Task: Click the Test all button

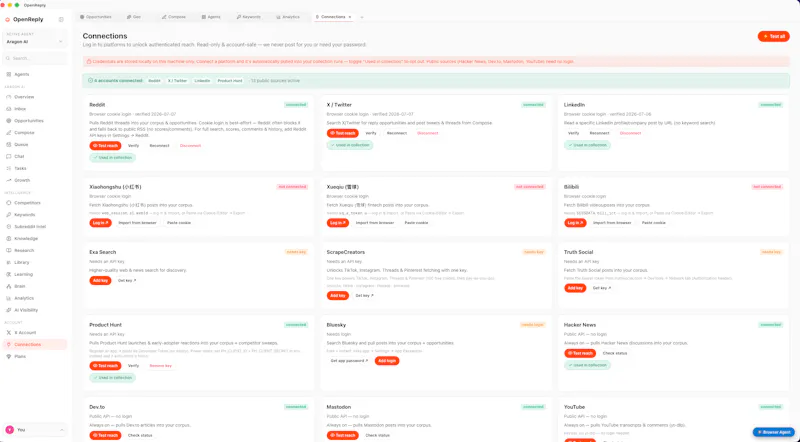Action: (x=773, y=36)
